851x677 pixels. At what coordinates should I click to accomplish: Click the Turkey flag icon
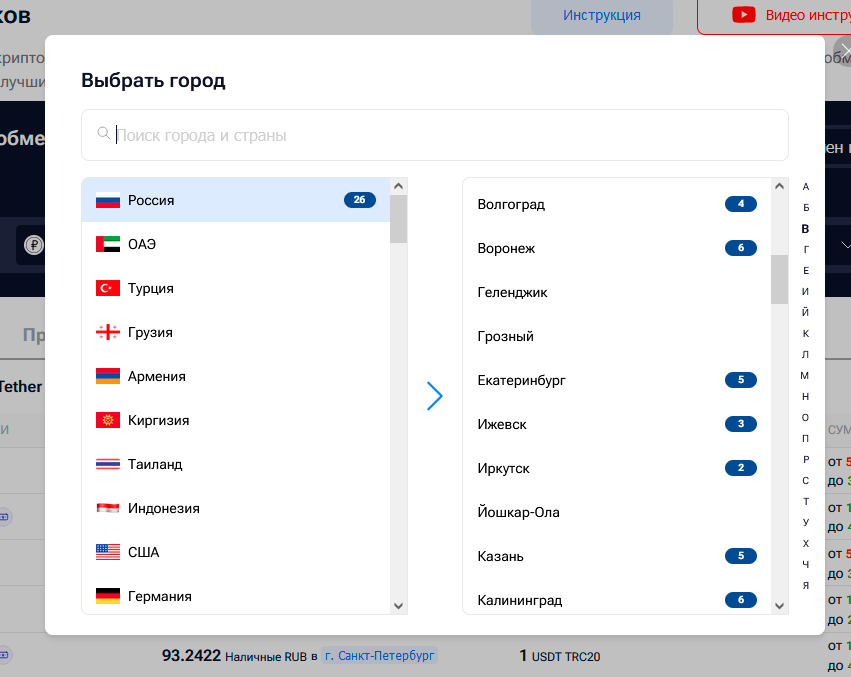[107, 288]
